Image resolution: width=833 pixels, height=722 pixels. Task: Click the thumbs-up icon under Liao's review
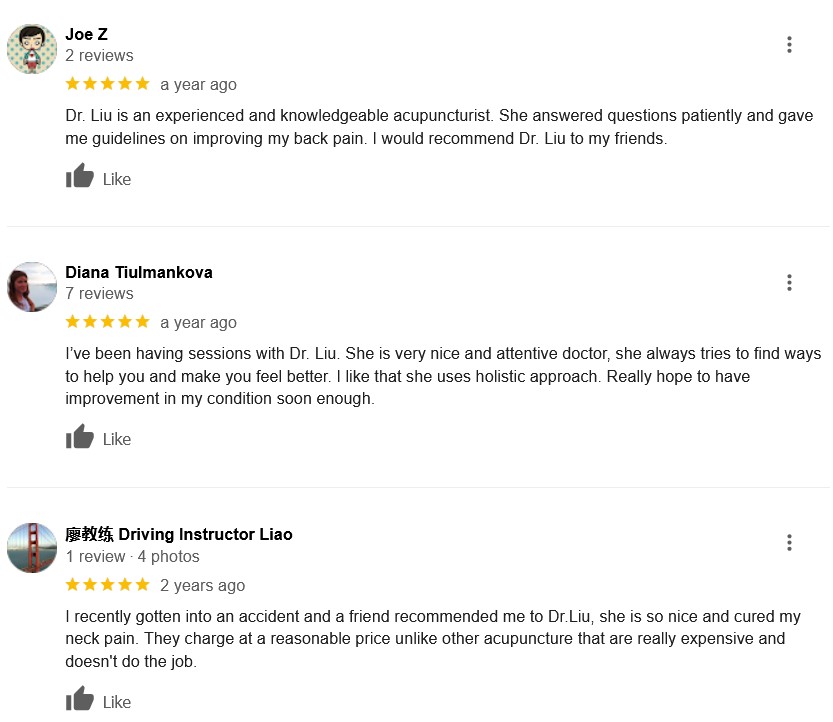point(80,698)
